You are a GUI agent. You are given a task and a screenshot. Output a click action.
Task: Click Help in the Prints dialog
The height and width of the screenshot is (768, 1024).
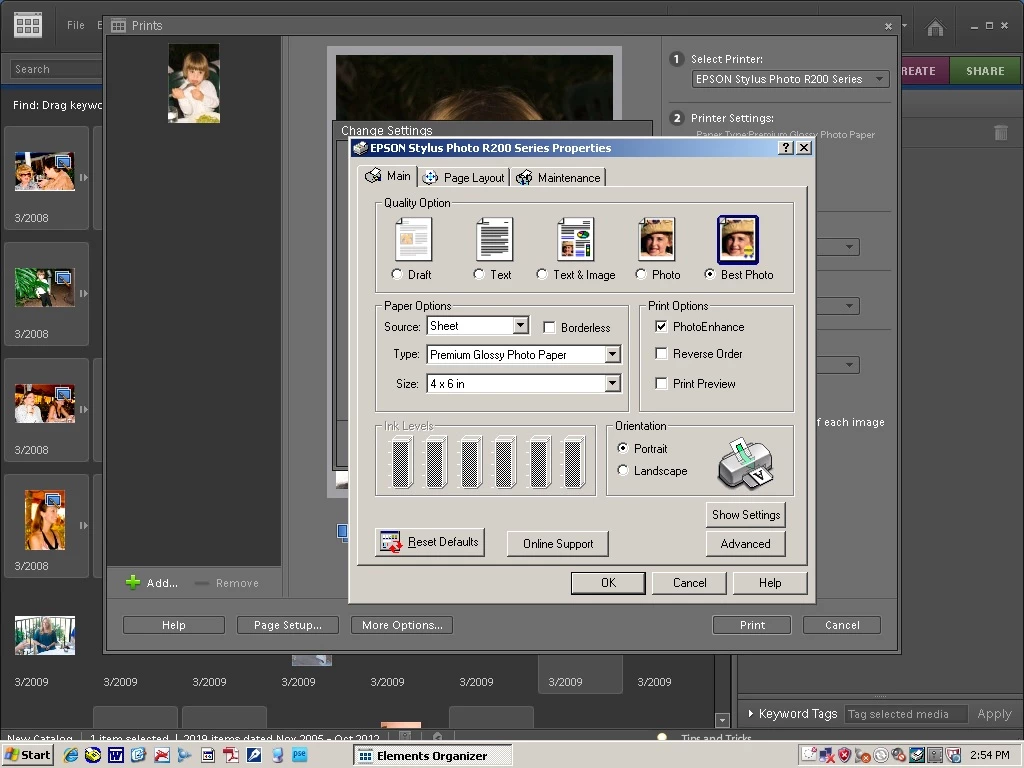click(174, 625)
